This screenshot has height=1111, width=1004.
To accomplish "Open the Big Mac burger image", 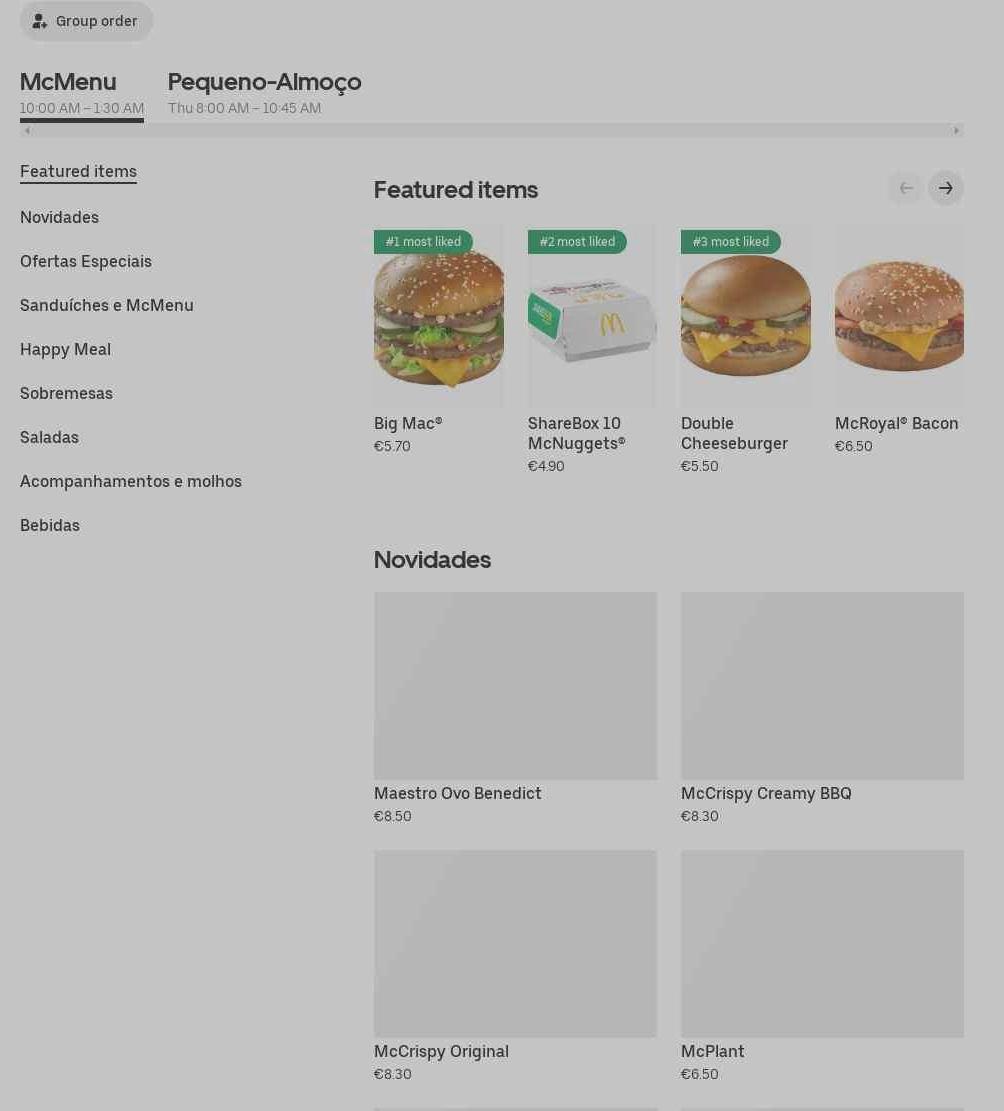I will (439, 316).
